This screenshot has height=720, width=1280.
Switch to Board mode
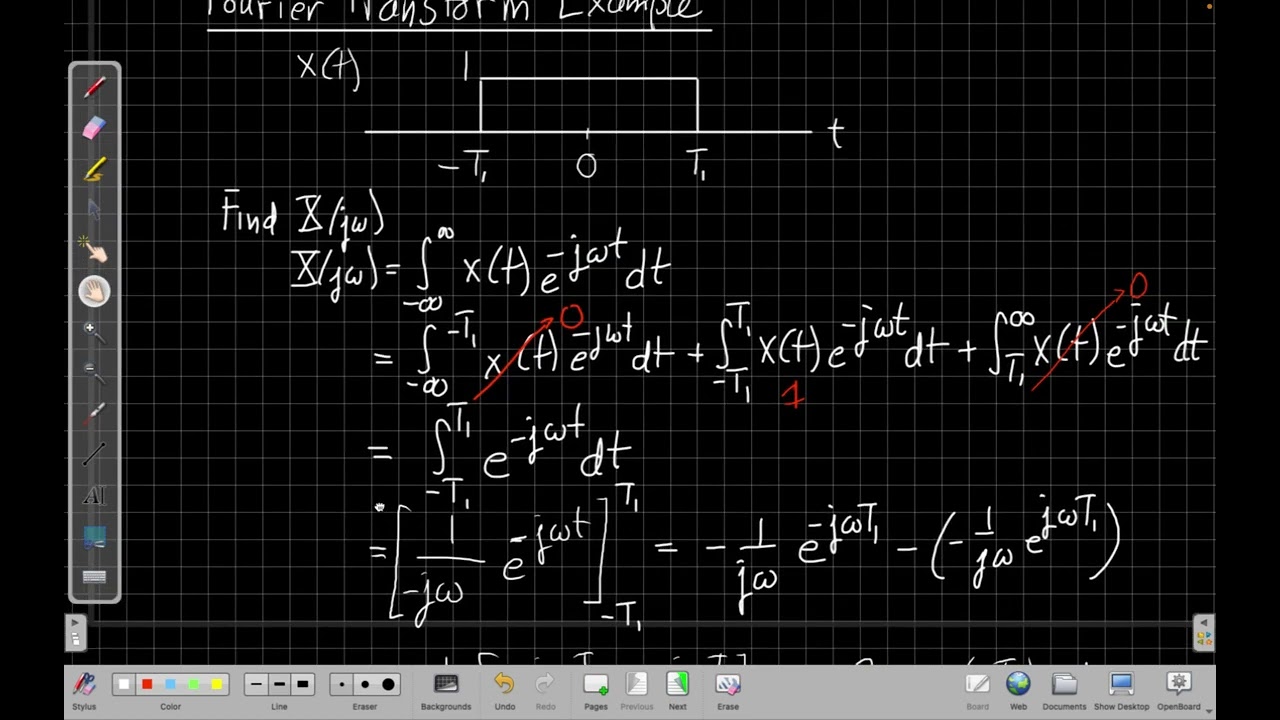click(977, 690)
